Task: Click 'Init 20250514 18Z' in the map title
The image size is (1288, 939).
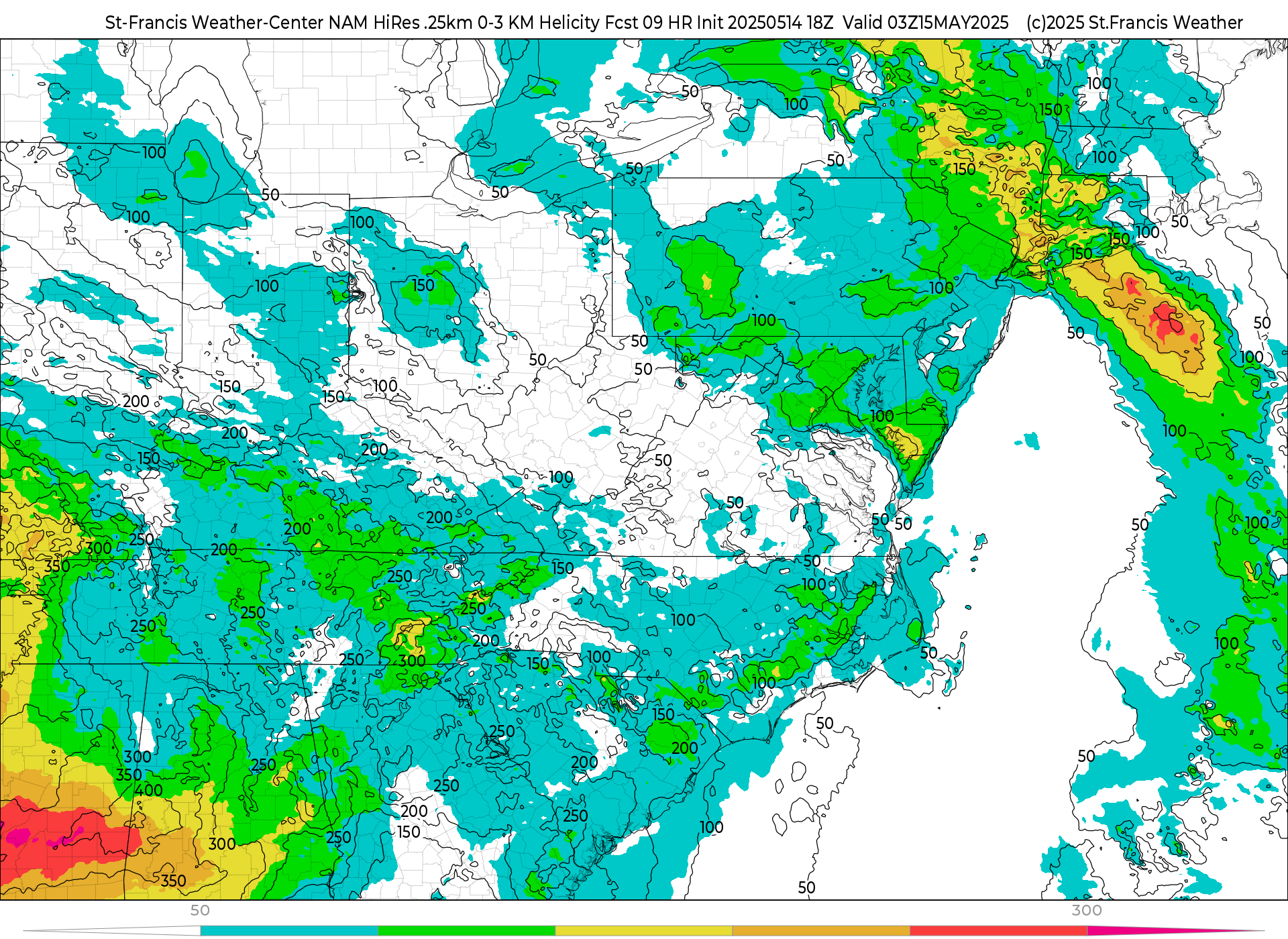Action: (763, 23)
